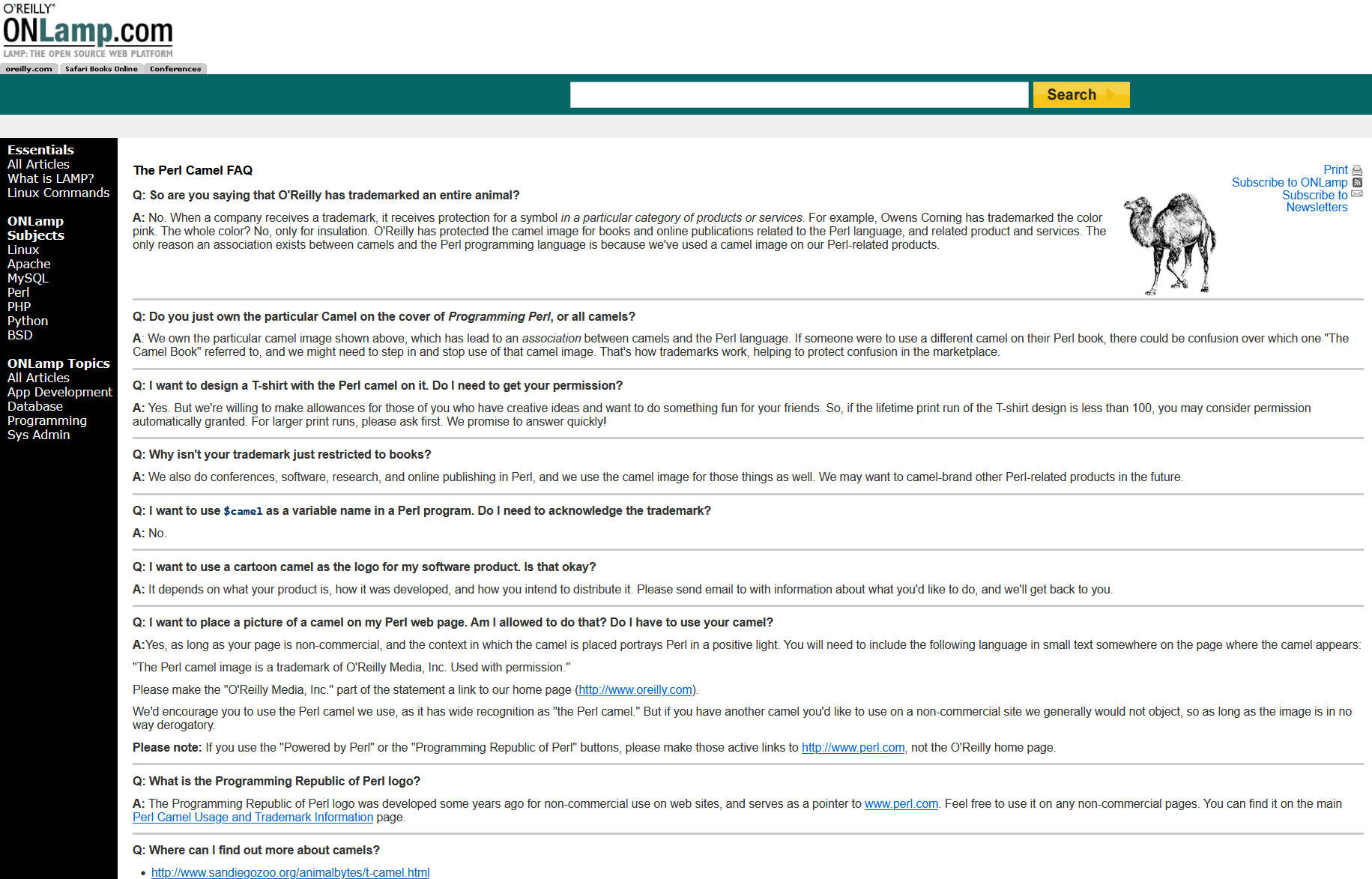Select BSD in the sidebar
Viewport: 1372px width, 879px height.
click(x=20, y=335)
